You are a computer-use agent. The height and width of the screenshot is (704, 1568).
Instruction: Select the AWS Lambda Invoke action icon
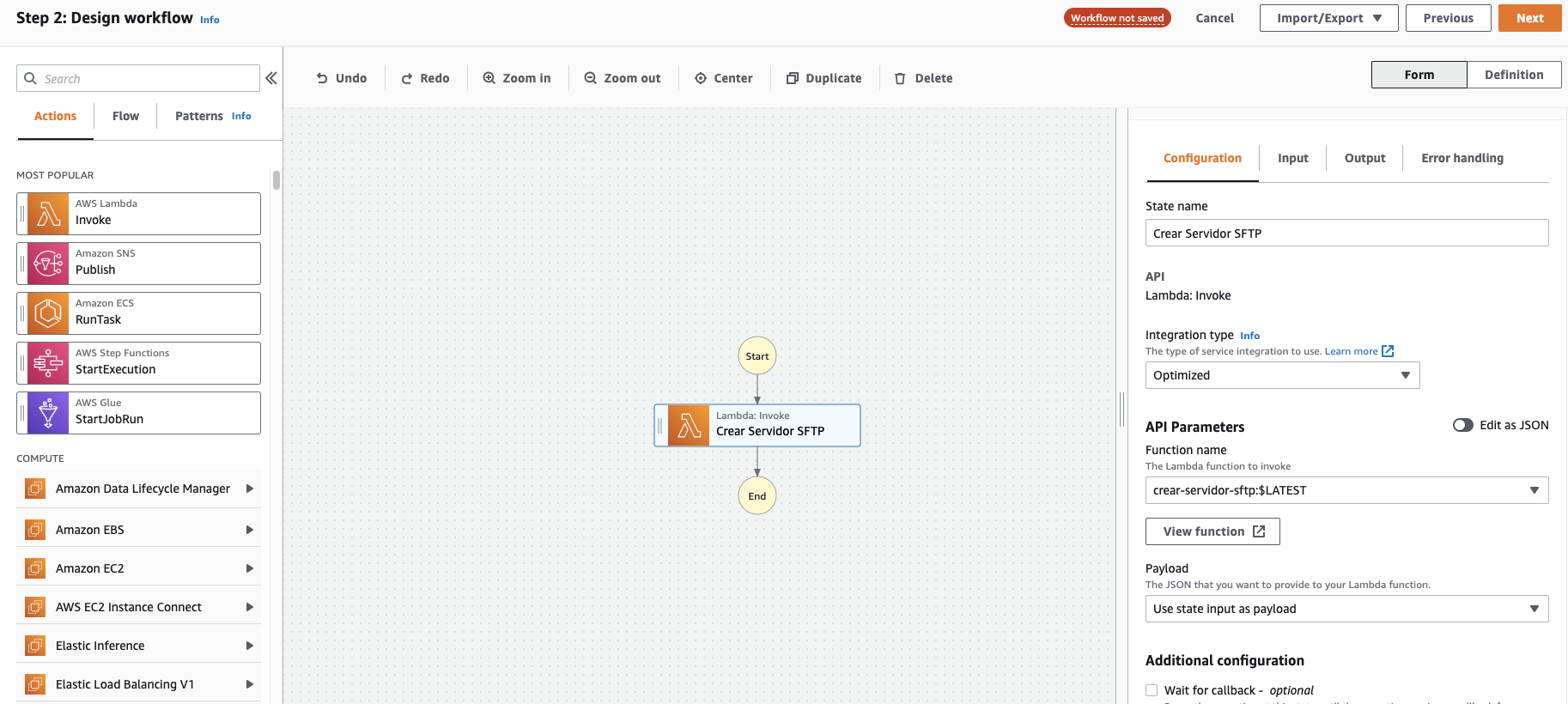pos(48,214)
